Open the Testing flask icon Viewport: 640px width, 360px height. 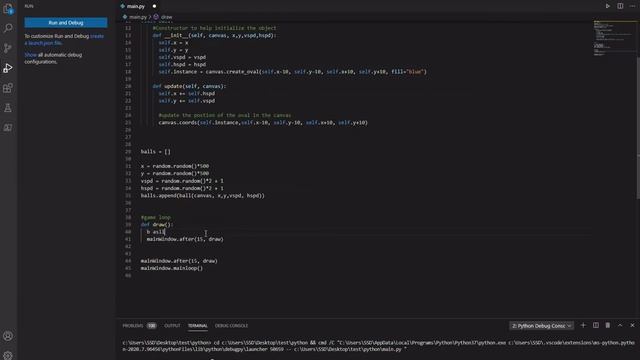[x=8, y=108]
